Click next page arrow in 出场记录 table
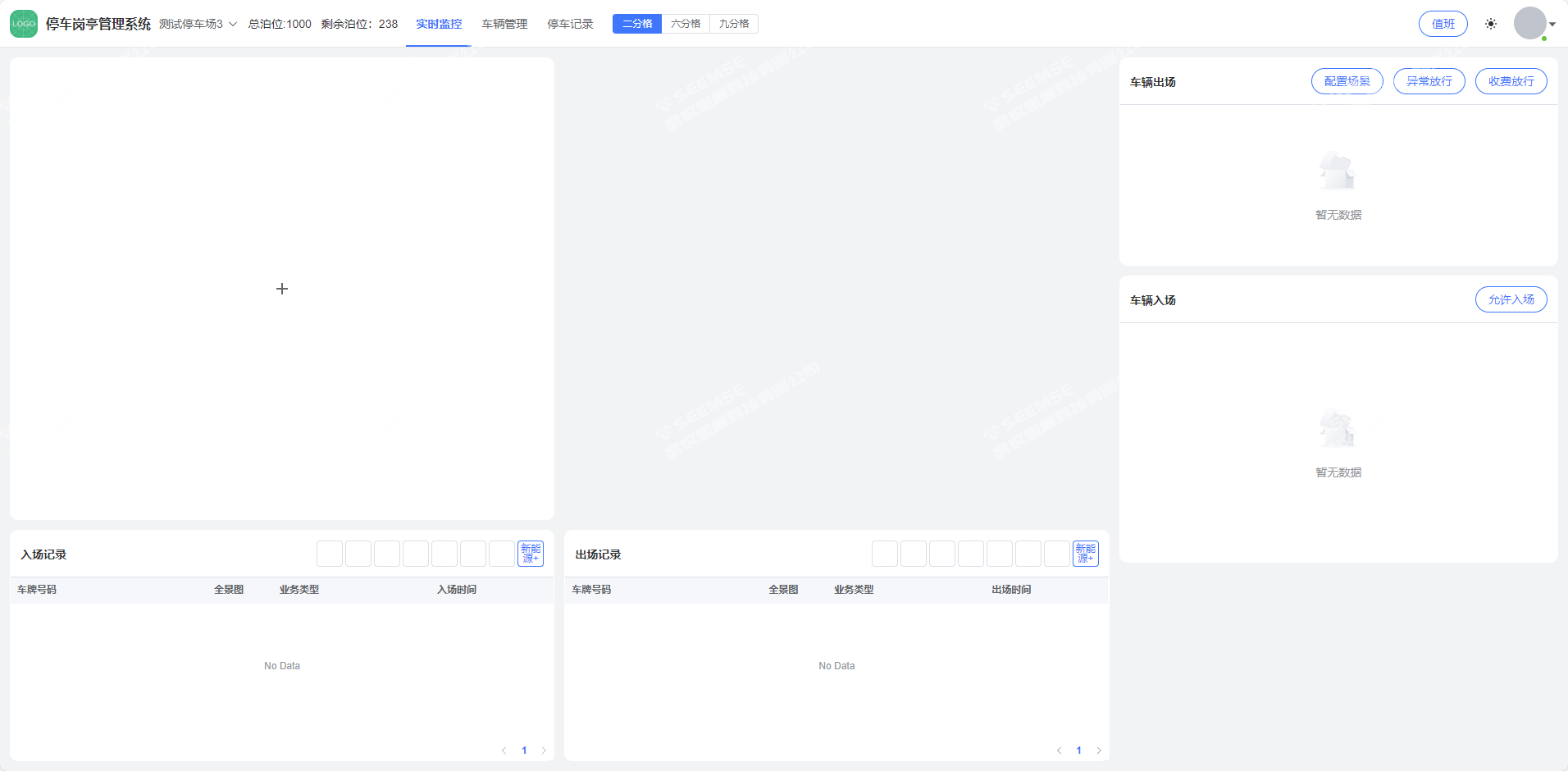Image resolution: width=1568 pixels, height=771 pixels. click(x=1099, y=750)
